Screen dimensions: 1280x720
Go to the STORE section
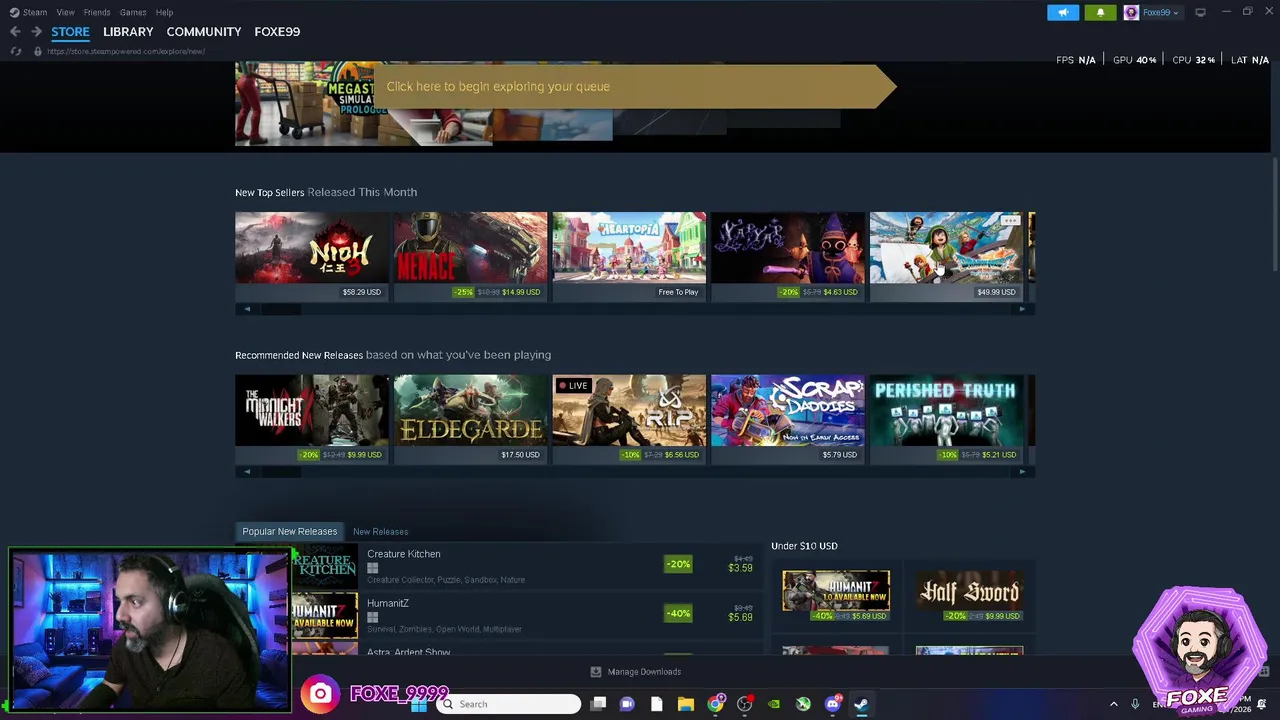[x=70, y=32]
